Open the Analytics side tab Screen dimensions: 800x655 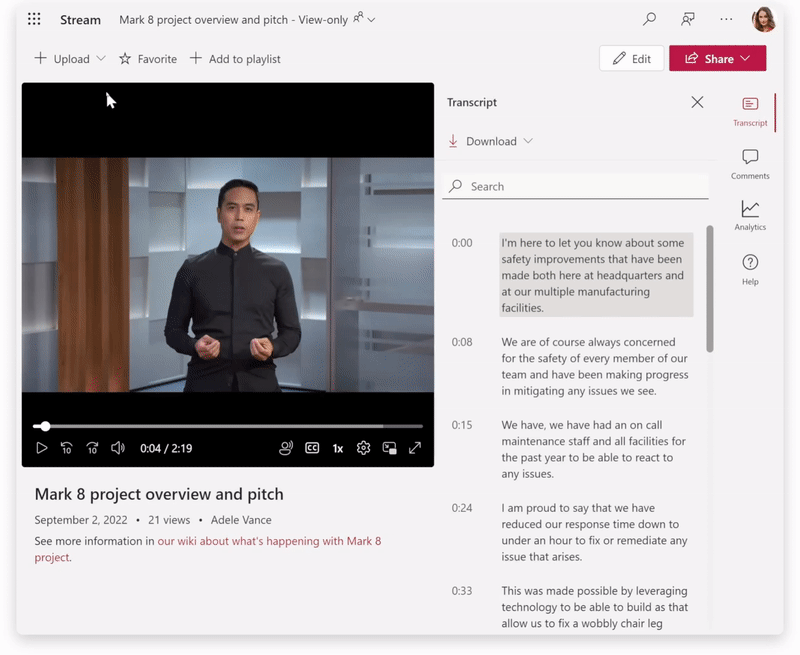tap(750, 215)
